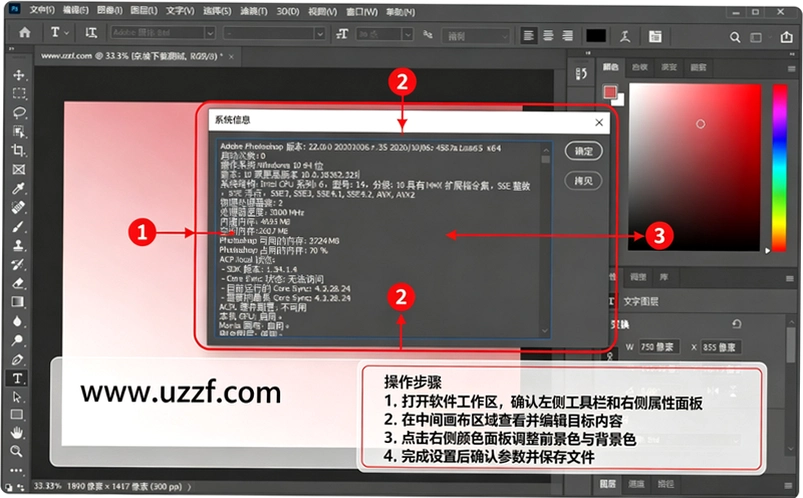Select the Path Selection tool
803x498 pixels.
17,397
